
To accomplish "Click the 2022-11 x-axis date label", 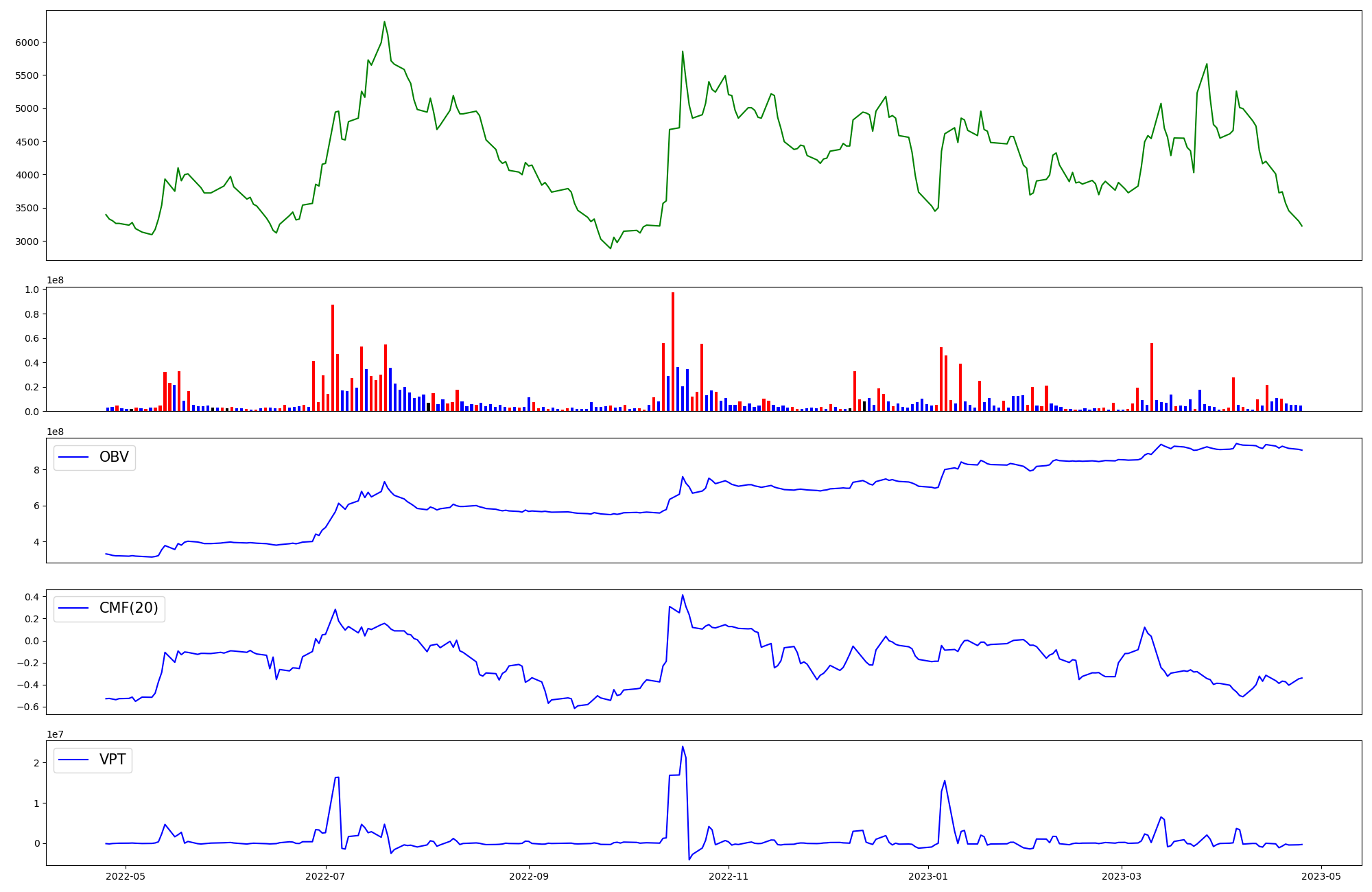I will point(728,876).
